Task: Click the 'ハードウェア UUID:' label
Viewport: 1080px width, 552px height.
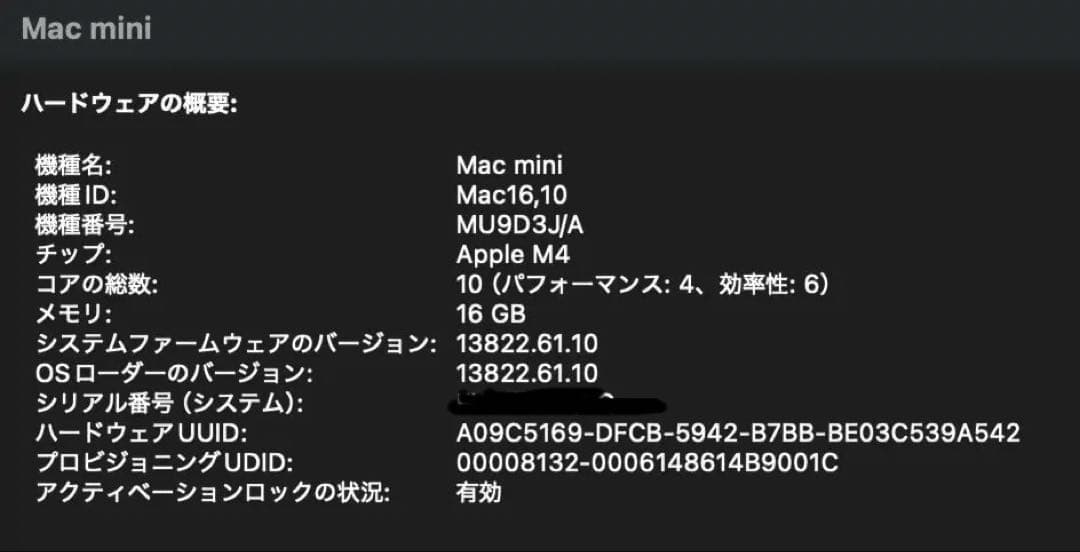Action: pos(141,433)
